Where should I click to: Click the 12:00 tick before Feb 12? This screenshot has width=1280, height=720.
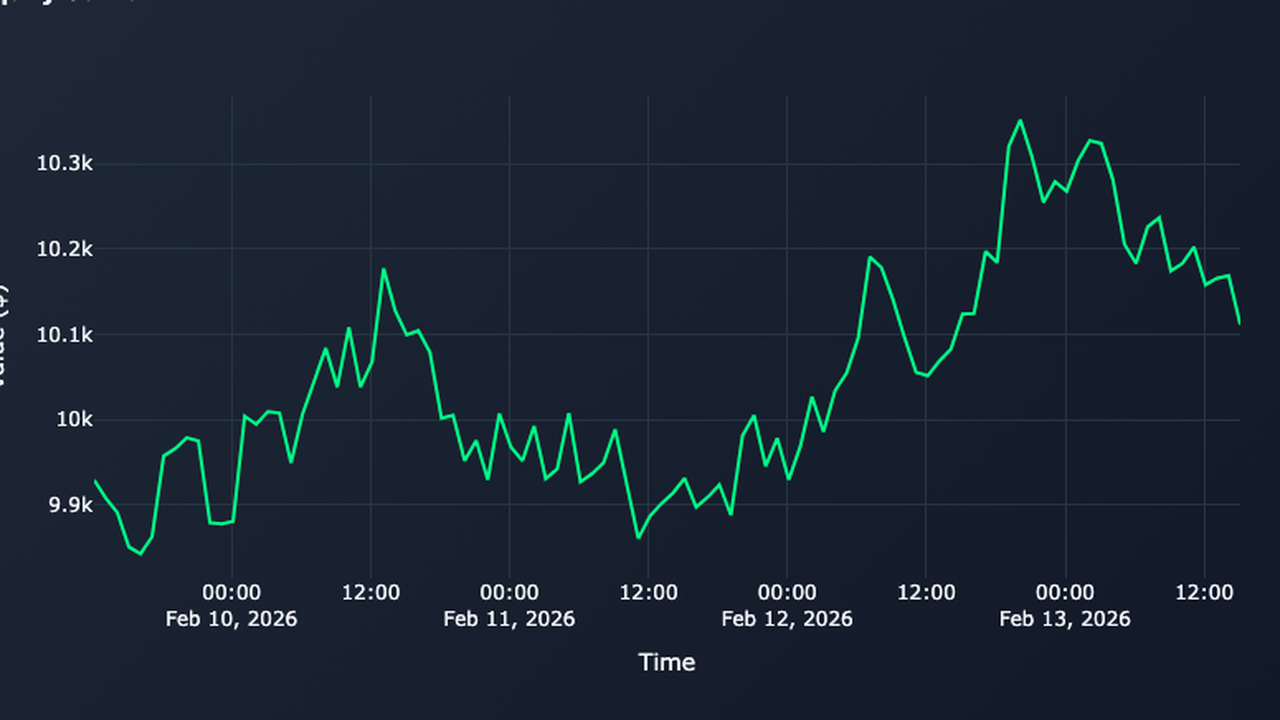click(x=648, y=593)
